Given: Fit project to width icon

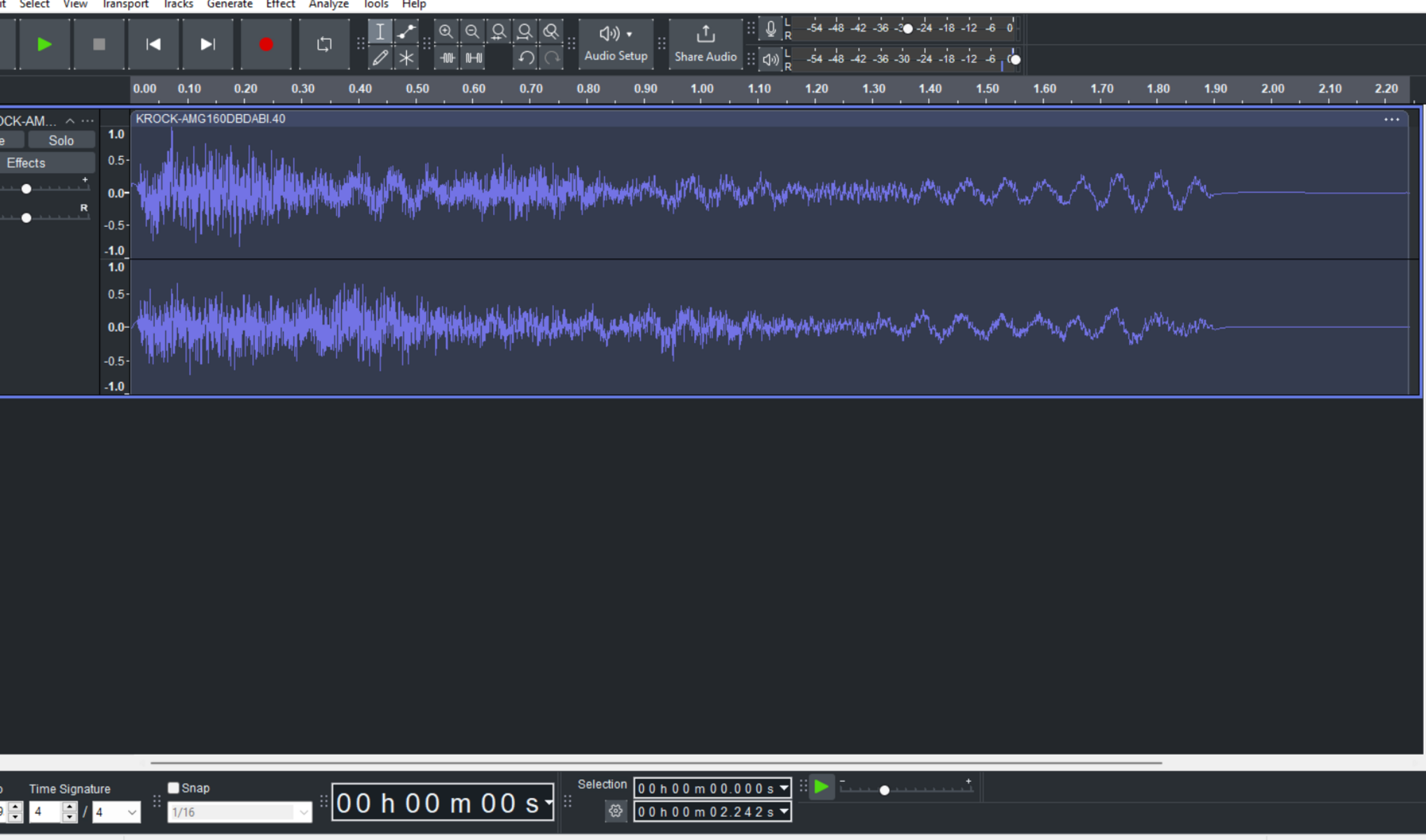Looking at the screenshot, I should [525, 31].
